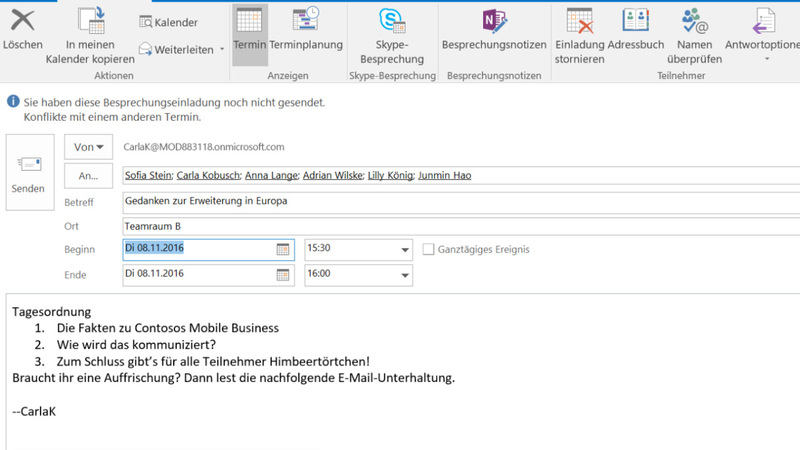Expand the Weiterleiten dropdown arrow
The width and height of the screenshot is (800, 450).
tap(222, 50)
